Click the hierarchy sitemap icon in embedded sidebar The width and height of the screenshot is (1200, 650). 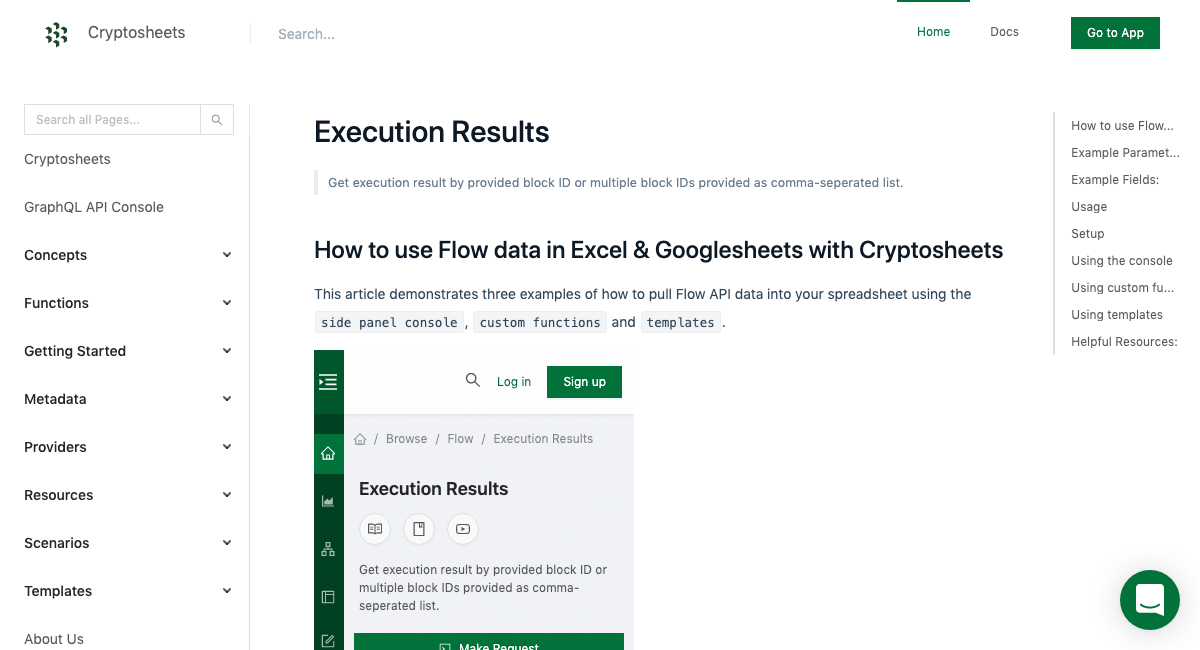pyautogui.click(x=329, y=548)
